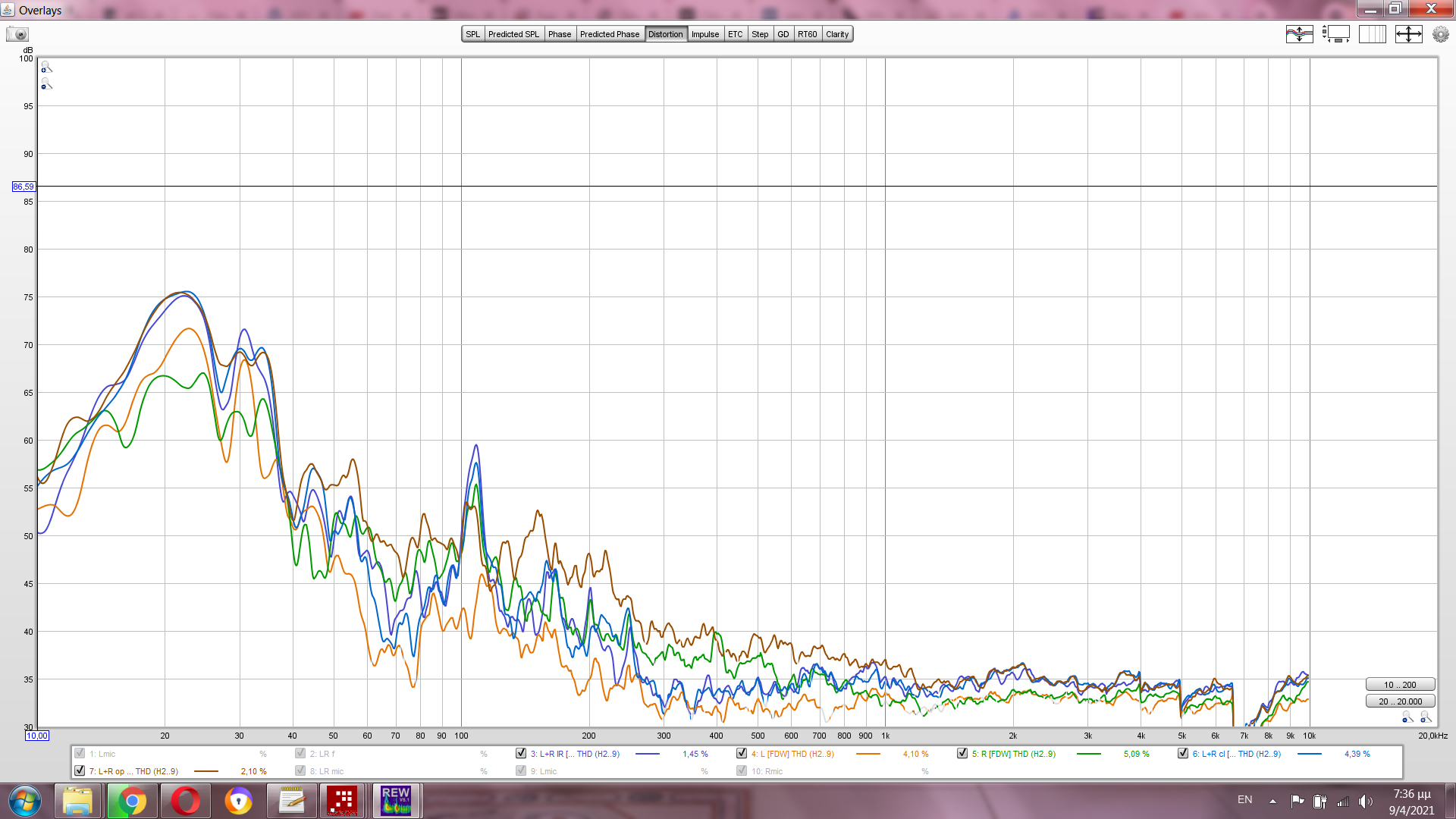Viewport: 1456px width, 819px height.
Task: Click vertical zoom-in magnifier at top left
Action: [46, 67]
